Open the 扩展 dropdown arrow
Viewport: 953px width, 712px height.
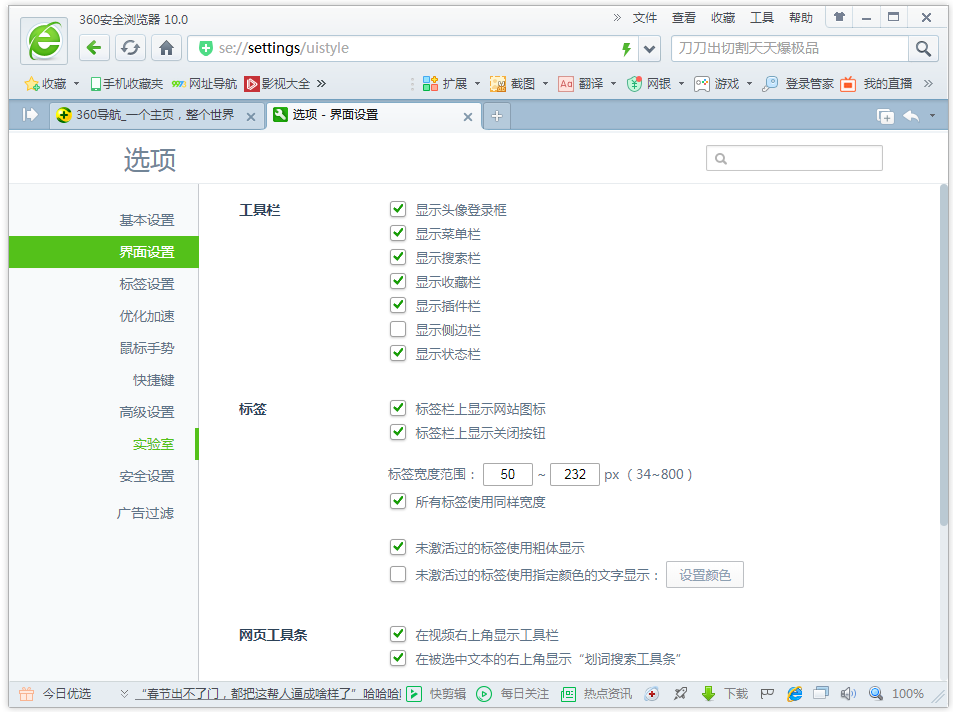point(477,84)
